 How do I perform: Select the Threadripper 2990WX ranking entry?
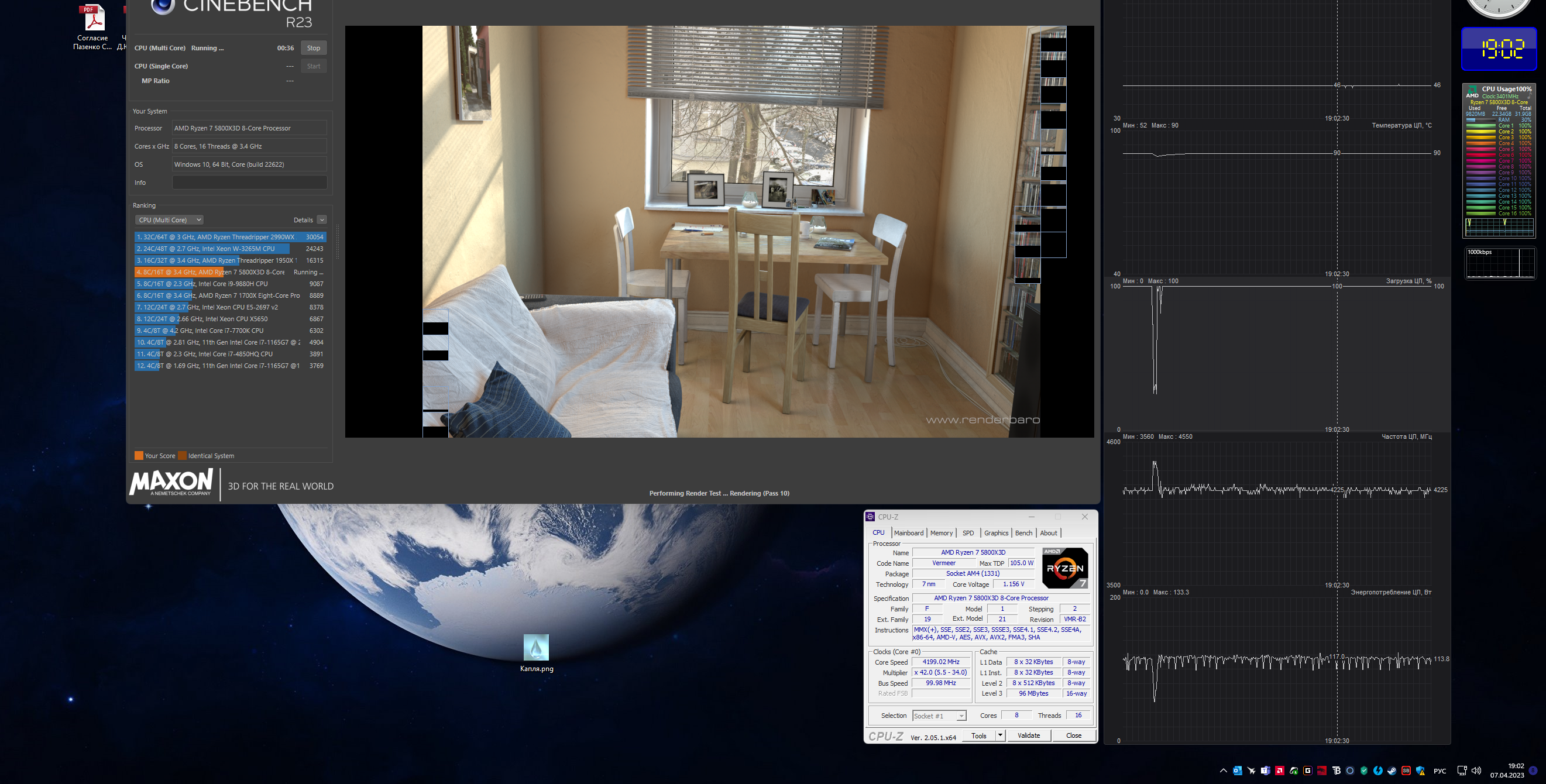(230, 237)
